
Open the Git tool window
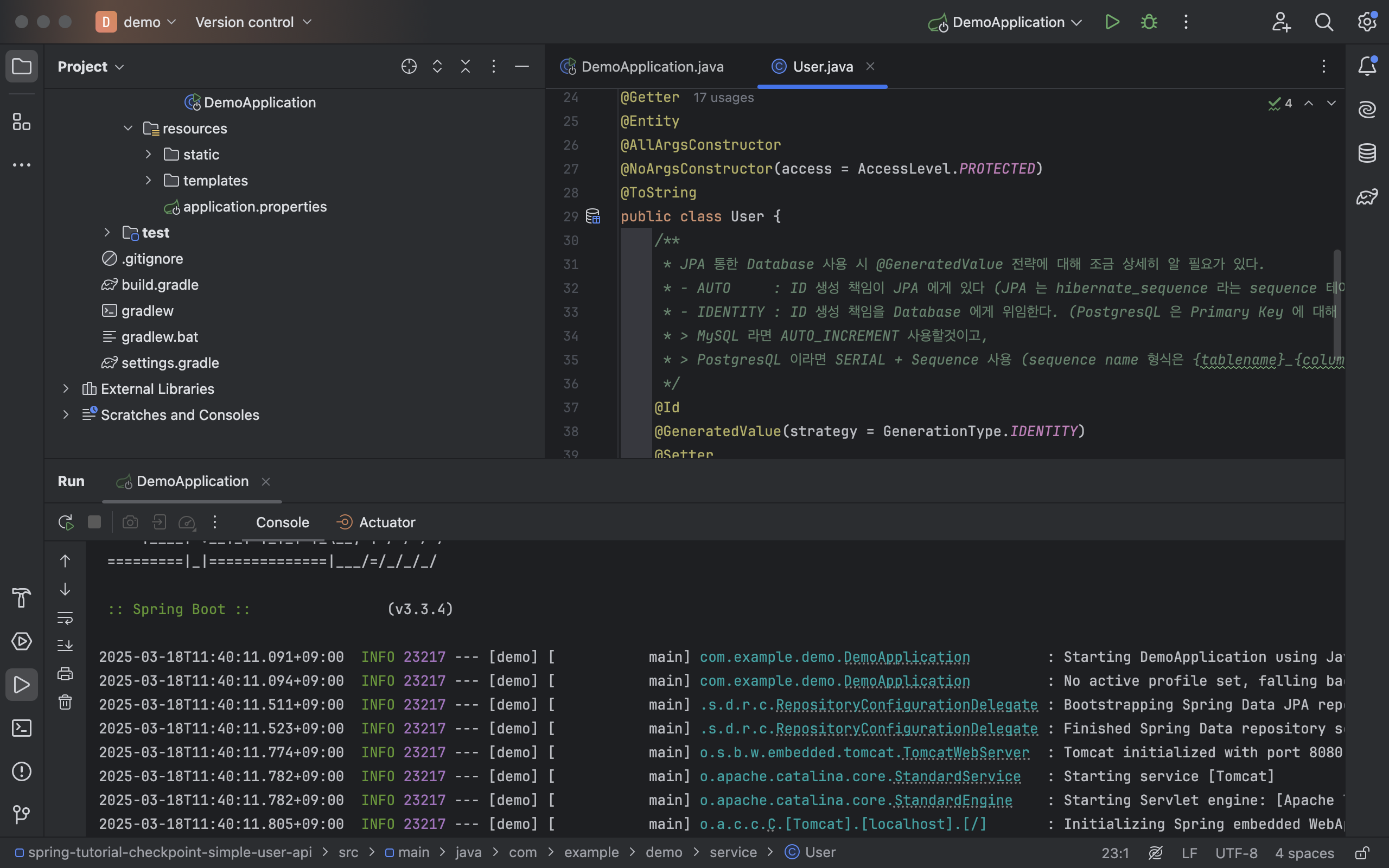coord(21,813)
